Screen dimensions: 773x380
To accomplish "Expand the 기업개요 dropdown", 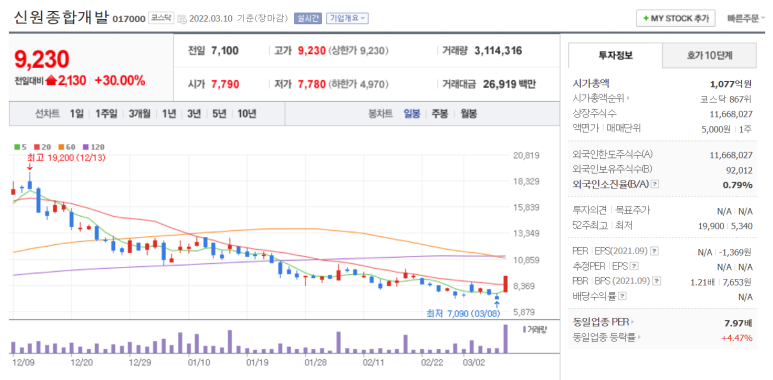I will tap(347, 18).
